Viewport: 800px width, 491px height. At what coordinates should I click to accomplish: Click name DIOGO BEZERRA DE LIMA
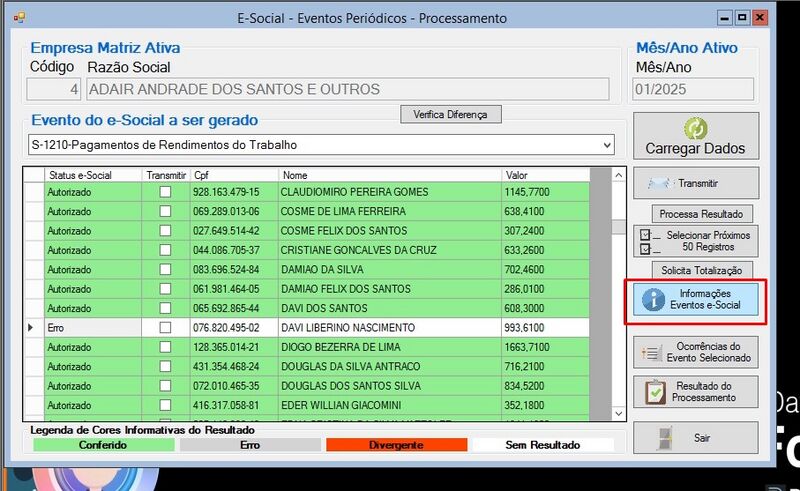[341, 347]
